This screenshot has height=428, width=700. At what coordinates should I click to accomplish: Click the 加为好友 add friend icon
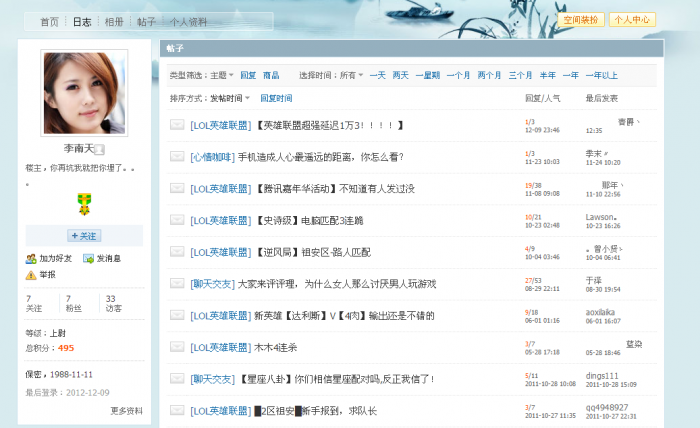click(x=31, y=258)
